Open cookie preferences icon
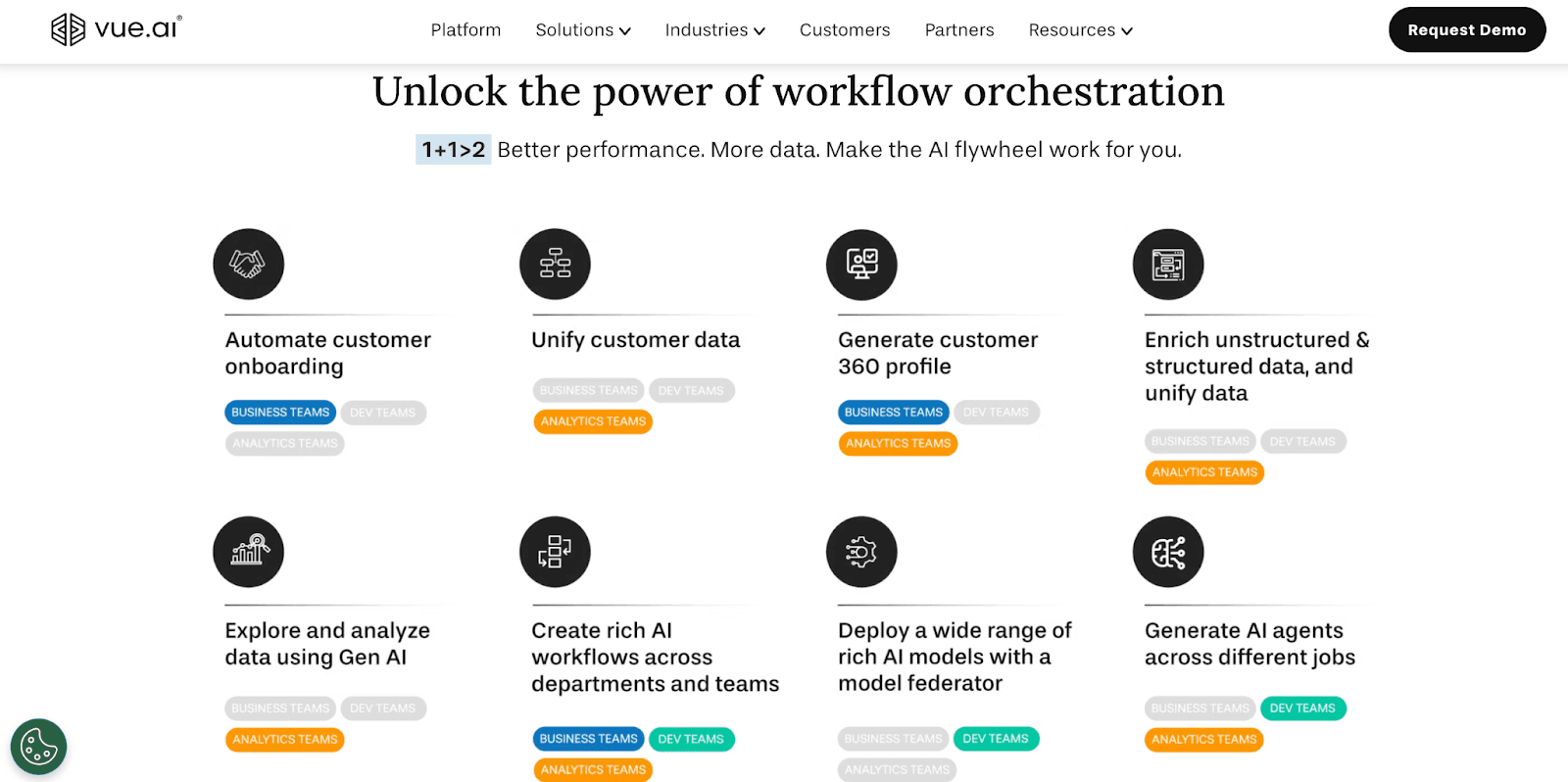Viewport: 1568px width, 782px height. [x=38, y=747]
